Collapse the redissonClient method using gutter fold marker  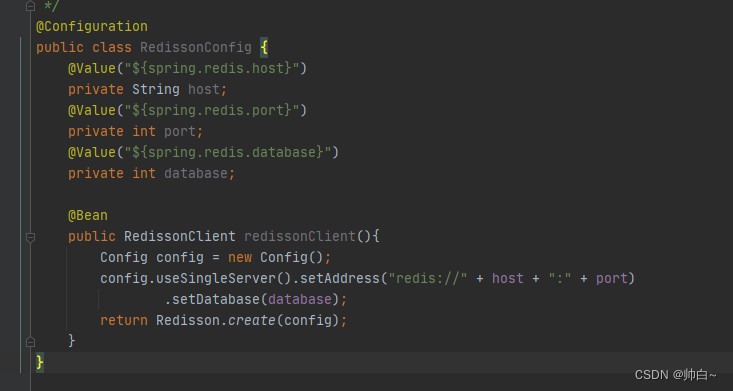[x=30, y=238]
